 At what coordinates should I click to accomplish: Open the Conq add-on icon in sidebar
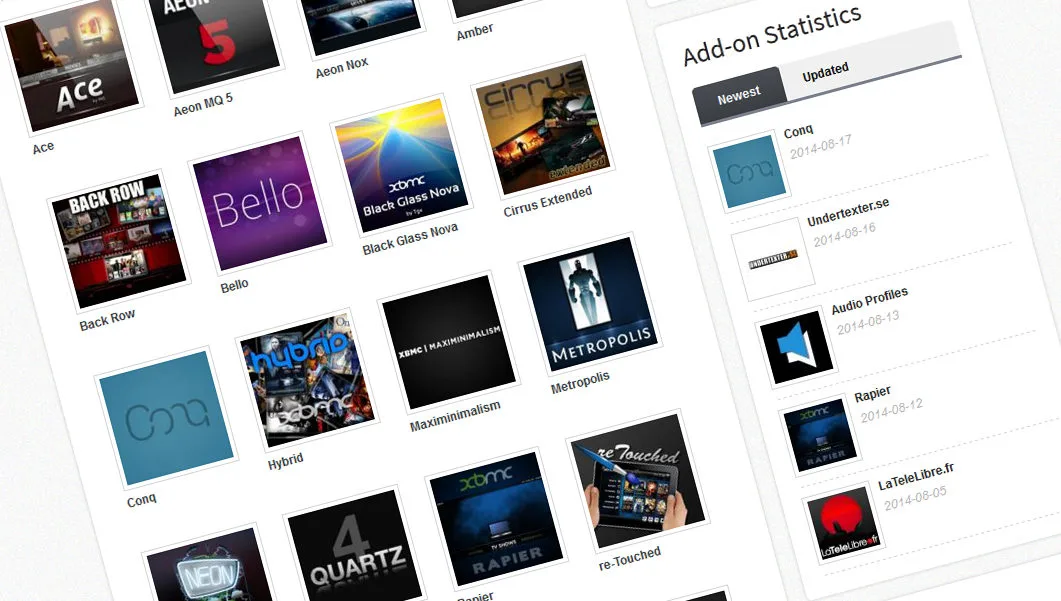tap(751, 170)
